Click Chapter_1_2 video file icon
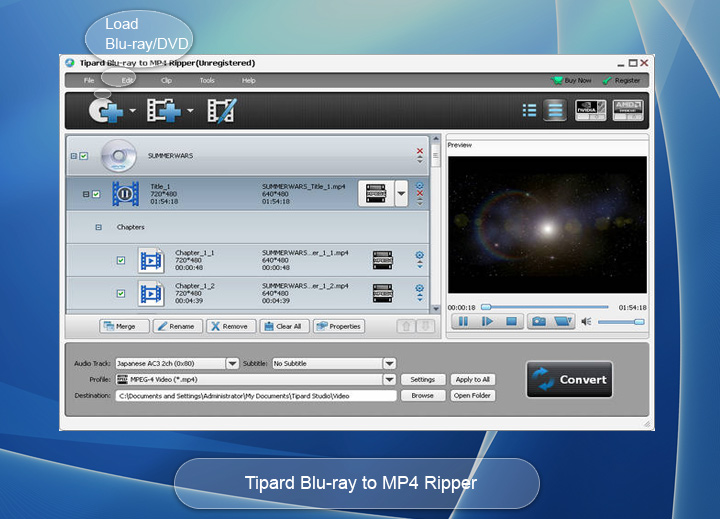The image size is (720, 519). pyautogui.click(x=151, y=293)
